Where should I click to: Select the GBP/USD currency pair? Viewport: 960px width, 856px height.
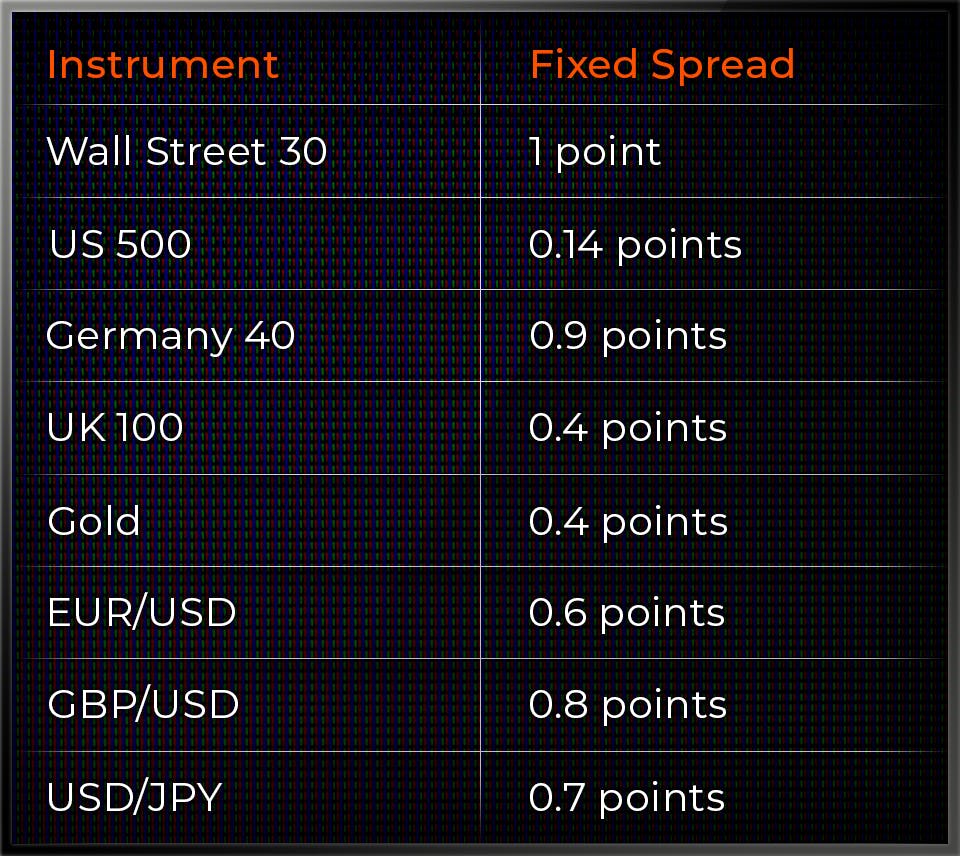tap(143, 705)
